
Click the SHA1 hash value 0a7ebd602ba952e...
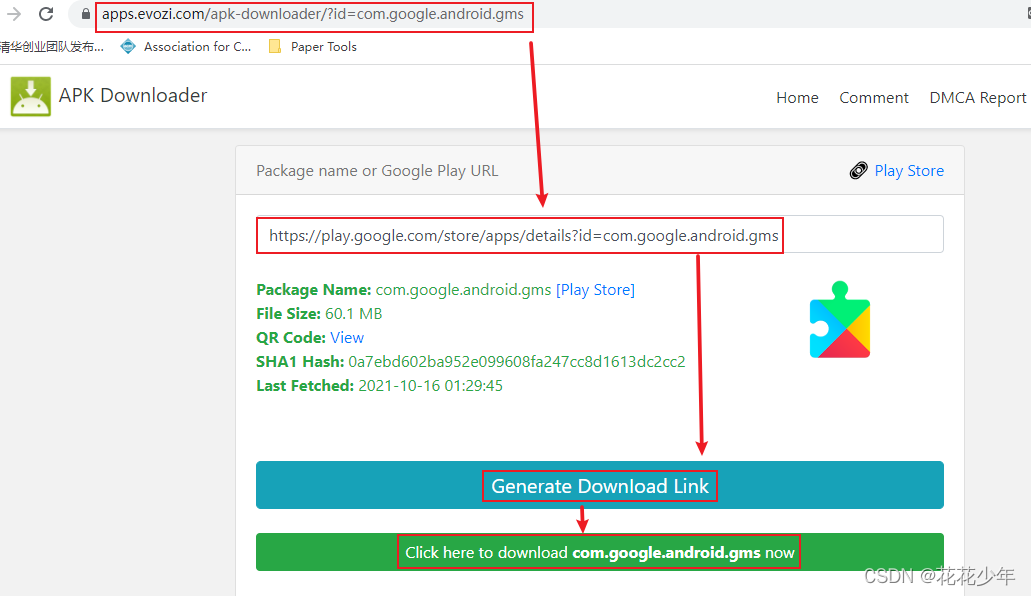click(517, 362)
